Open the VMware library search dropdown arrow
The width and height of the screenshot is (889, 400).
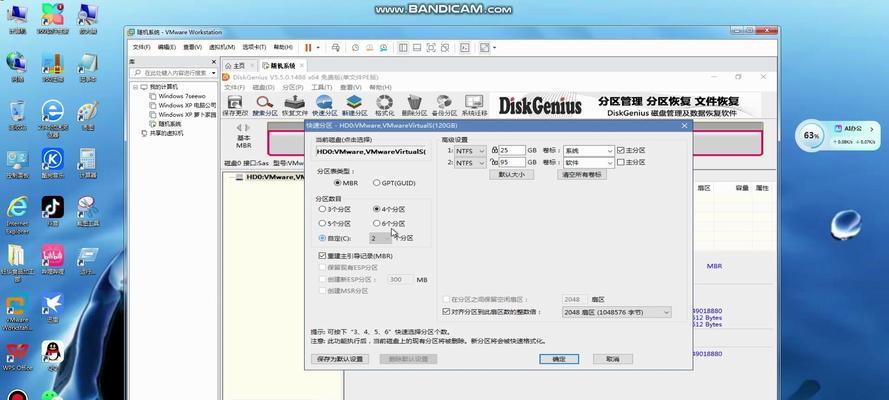tap(213, 73)
